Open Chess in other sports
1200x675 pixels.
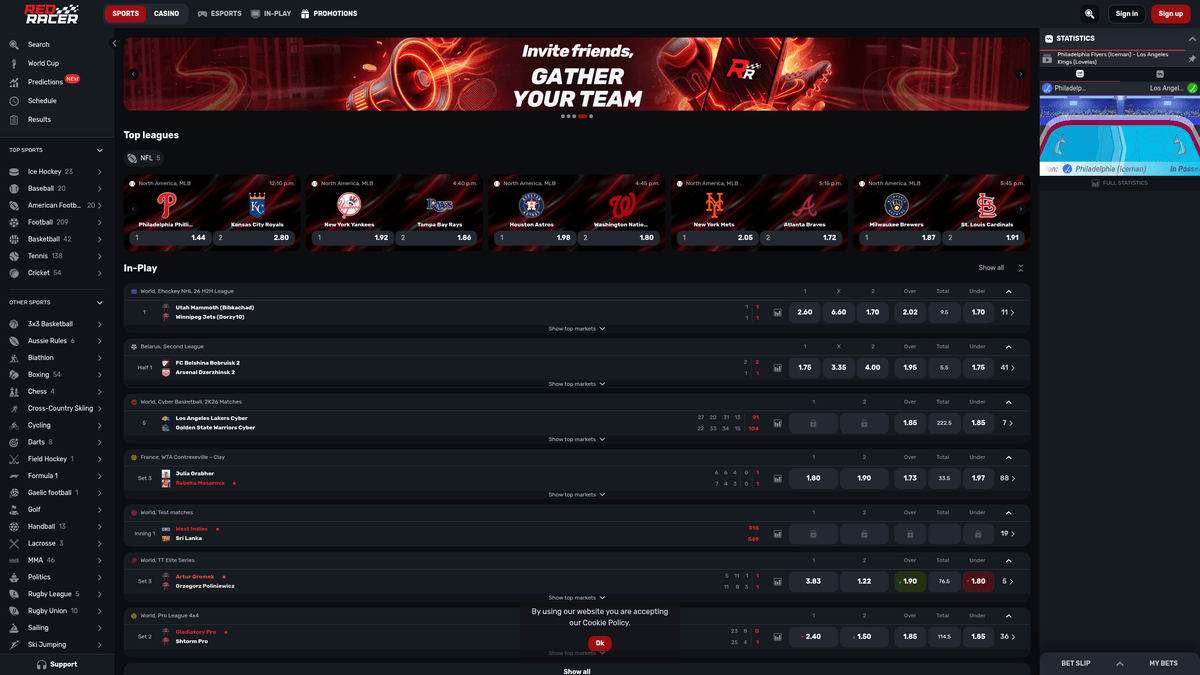click(56, 391)
